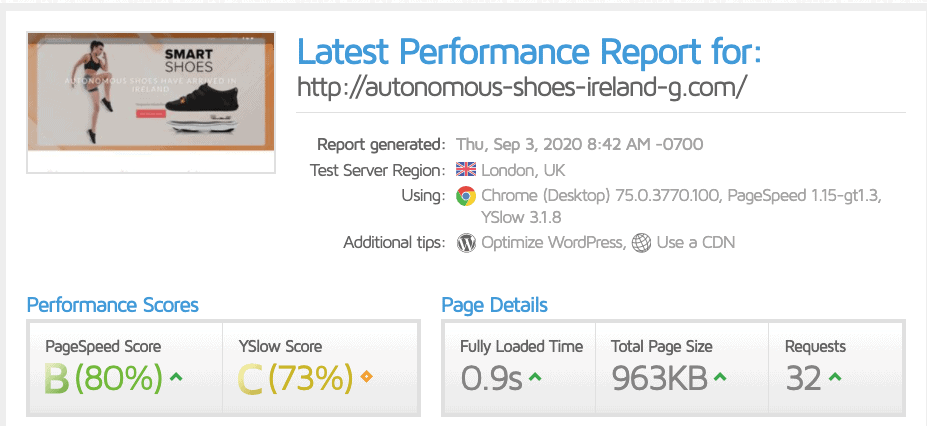This screenshot has height=426, width=927.
Task: Click green arrow next to 0.9s
Action: [535, 377]
